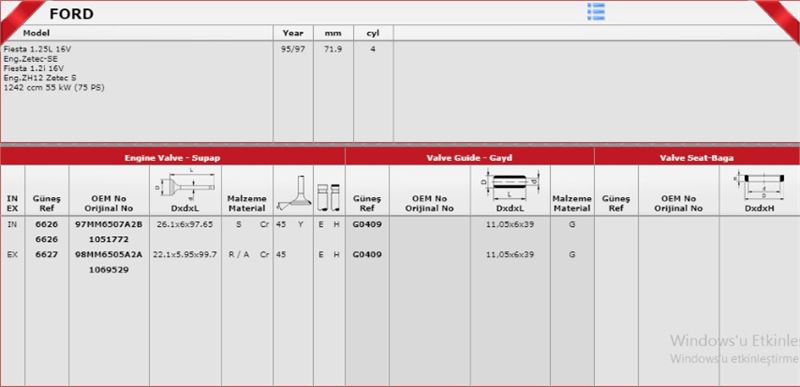Select the Engine Valve - Supap section header
Screen dimensions: 800x387
click(172, 158)
